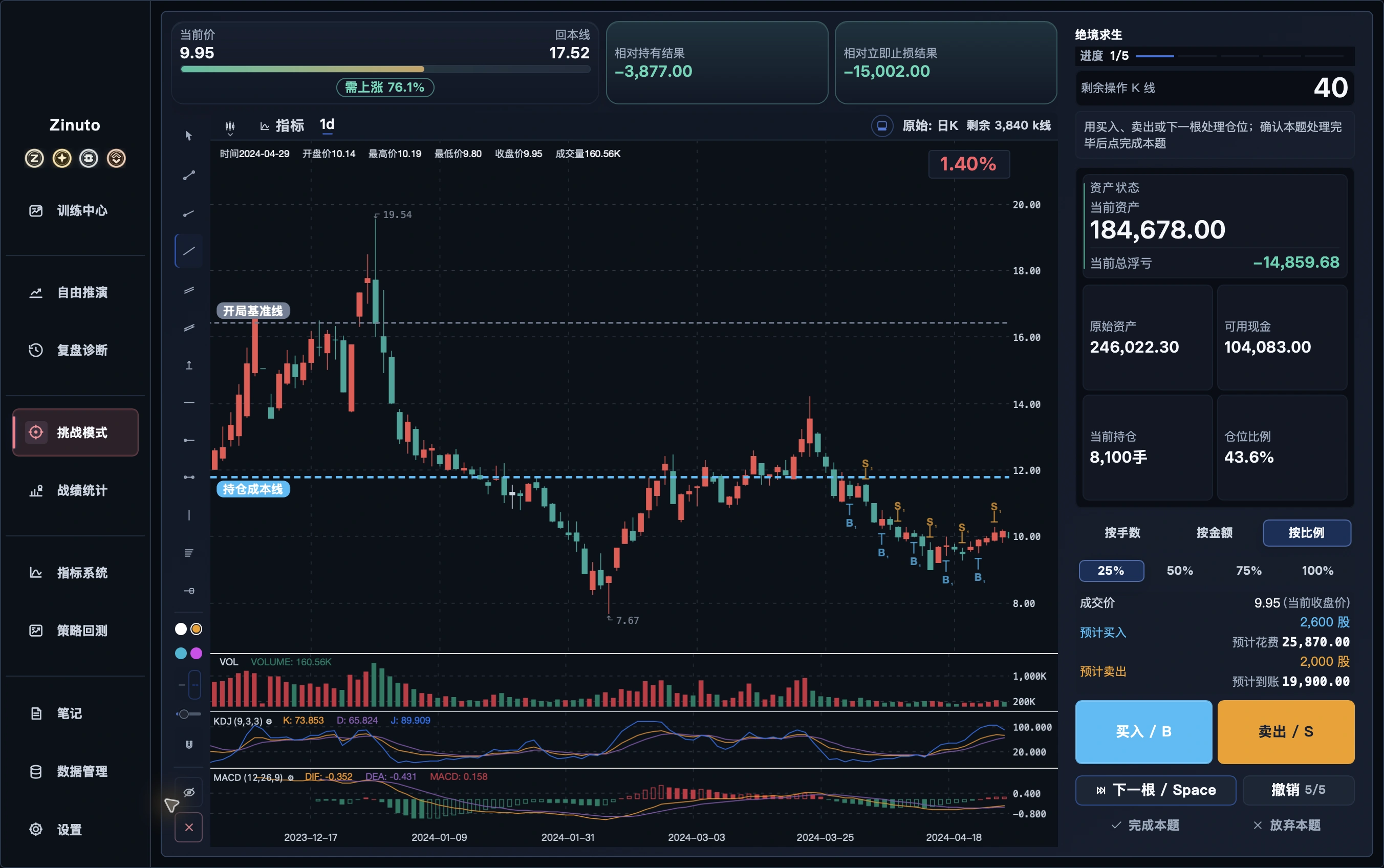
Task: Select the 25% position ratio
Action: coord(1111,571)
